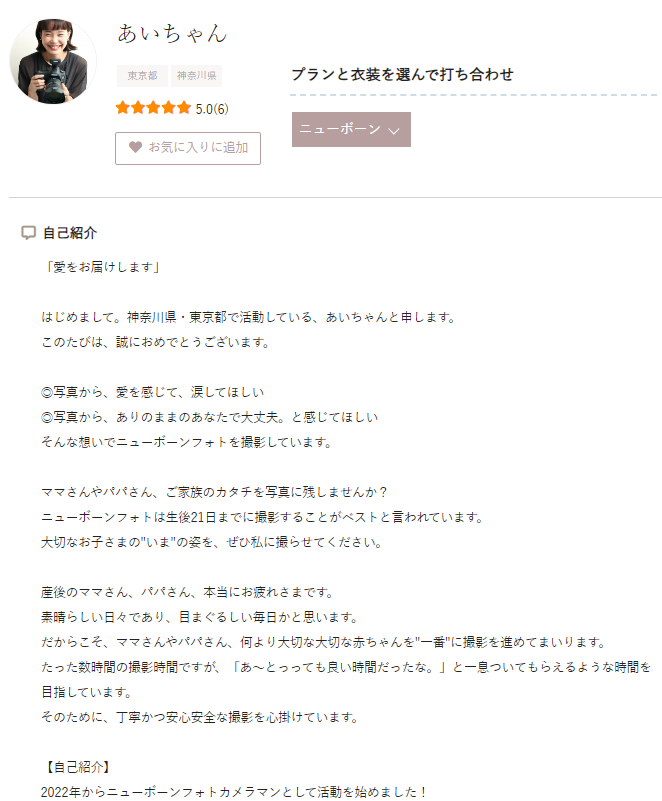The image size is (662, 801).
Task: Open the 5.0(6) review score
Action: [212, 109]
